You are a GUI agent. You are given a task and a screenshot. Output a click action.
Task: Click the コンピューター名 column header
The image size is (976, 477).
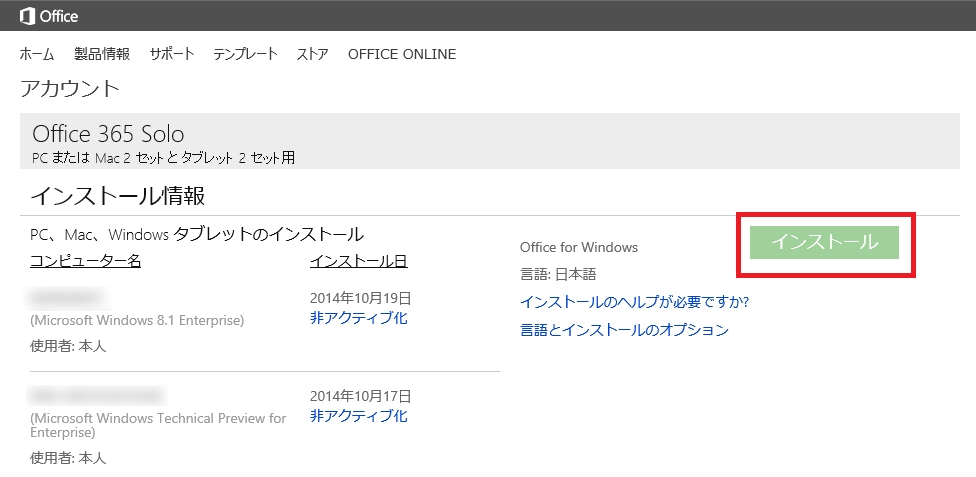85,261
